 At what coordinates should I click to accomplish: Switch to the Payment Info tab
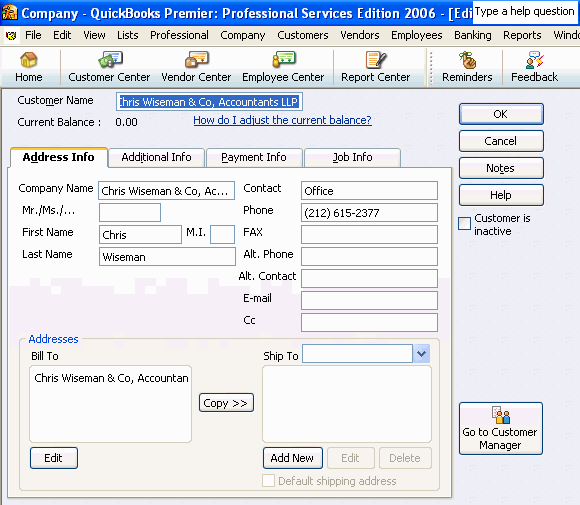254,157
